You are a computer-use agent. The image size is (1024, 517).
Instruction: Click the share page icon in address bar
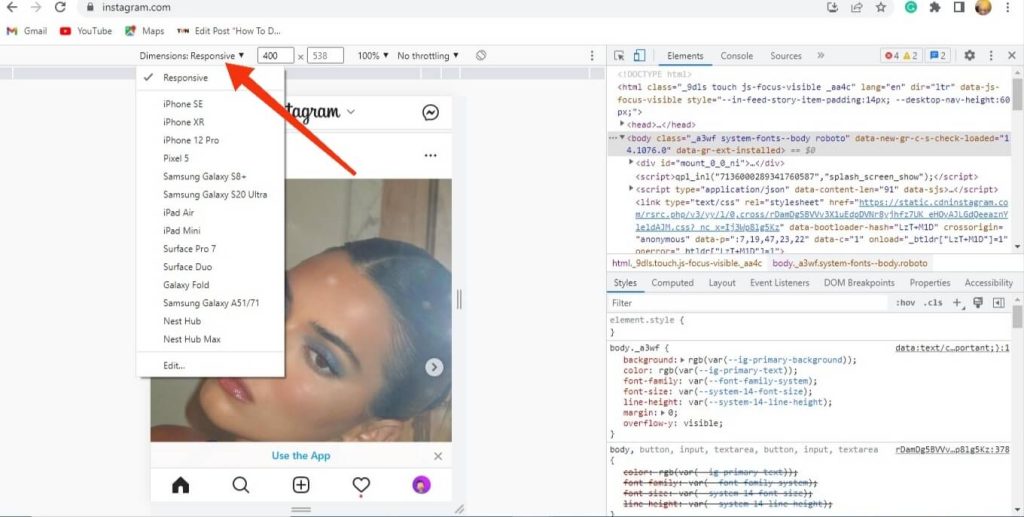pyautogui.click(x=856, y=7)
